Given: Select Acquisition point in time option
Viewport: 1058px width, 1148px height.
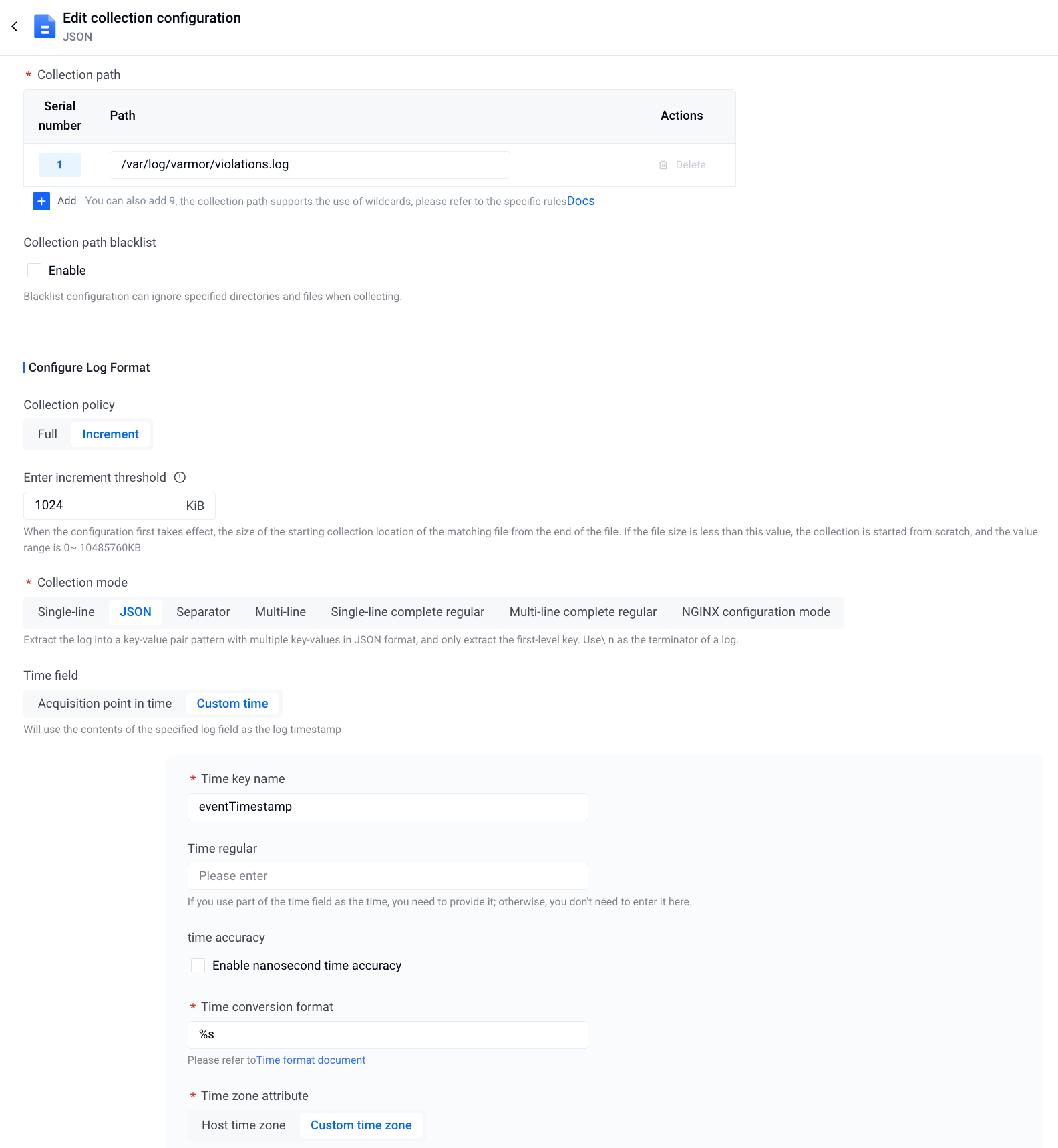Looking at the screenshot, I should tap(105, 704).
